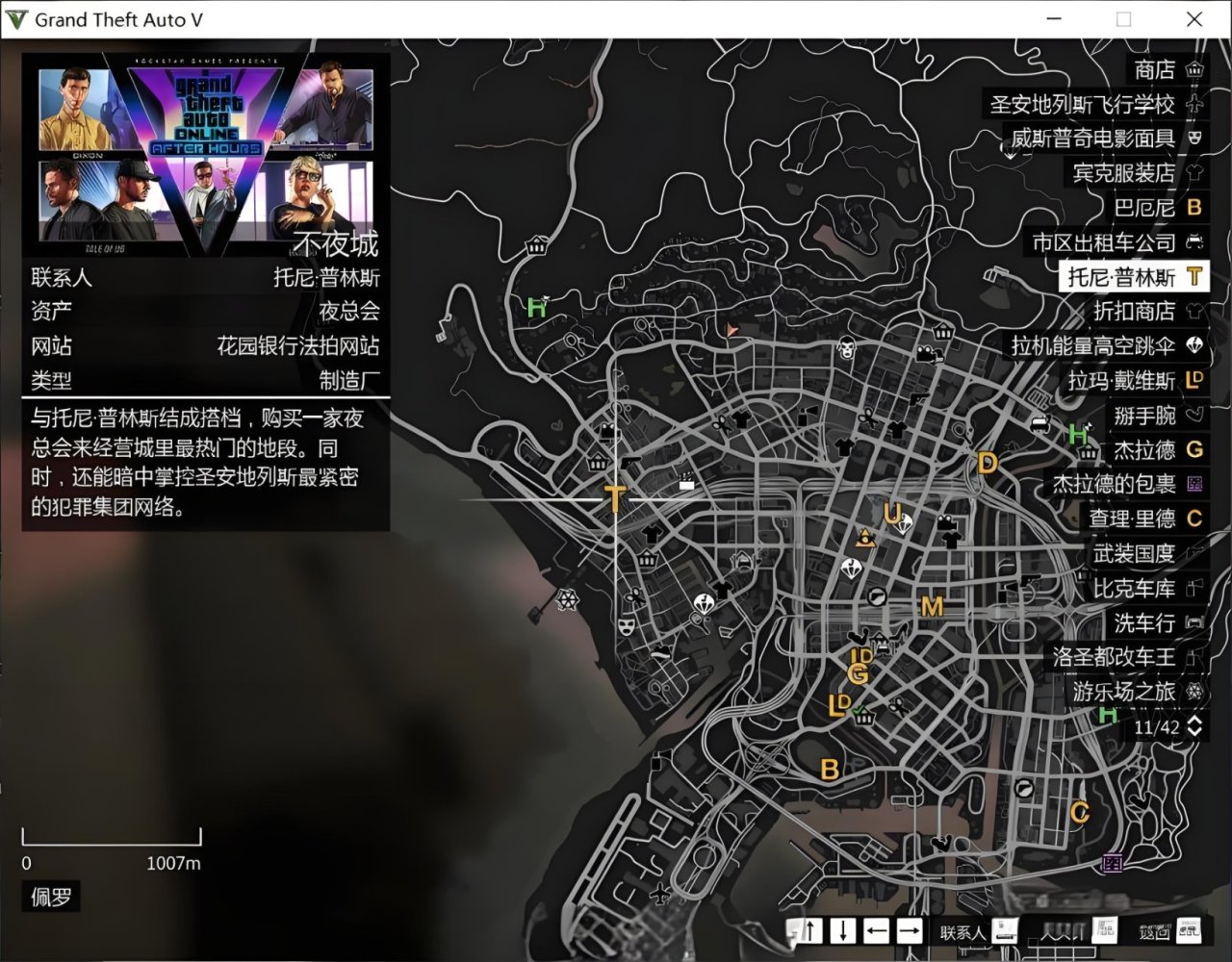
Task: Click the left arrow key button
Action: pyautogui.click(x=876, y=930)
